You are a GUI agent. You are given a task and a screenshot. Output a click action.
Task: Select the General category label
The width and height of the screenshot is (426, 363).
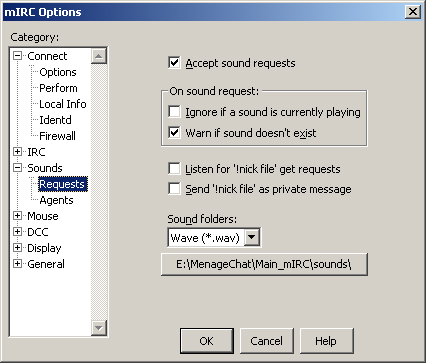(x=46, y=264)
